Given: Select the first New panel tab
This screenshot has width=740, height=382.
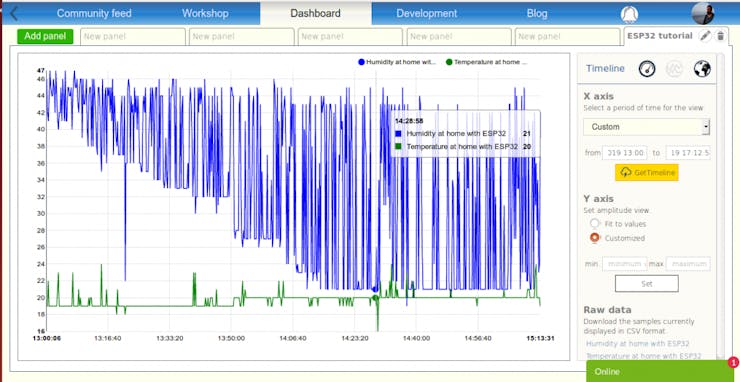Looking at the screenshot, I should pyautogui.click(x=133, y=36).
